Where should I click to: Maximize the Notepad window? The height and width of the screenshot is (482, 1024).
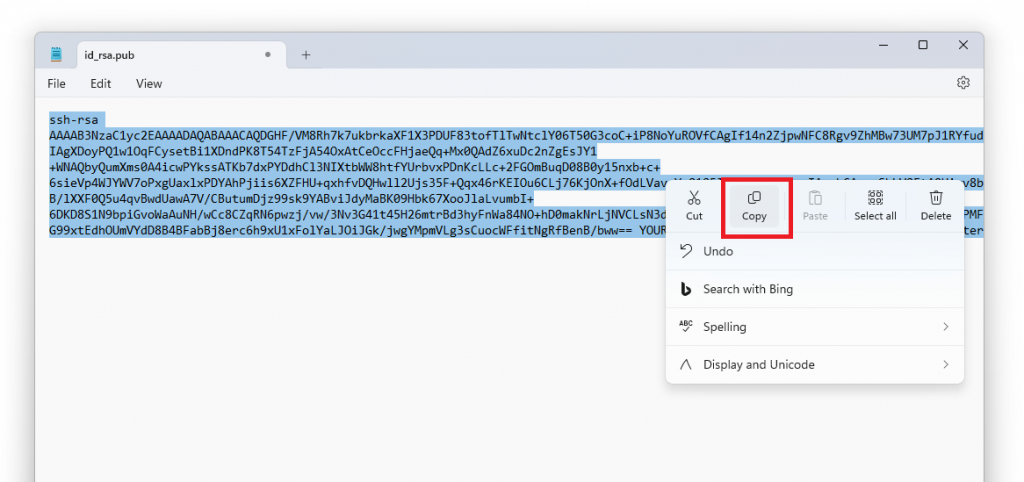(x=923, y=45)
